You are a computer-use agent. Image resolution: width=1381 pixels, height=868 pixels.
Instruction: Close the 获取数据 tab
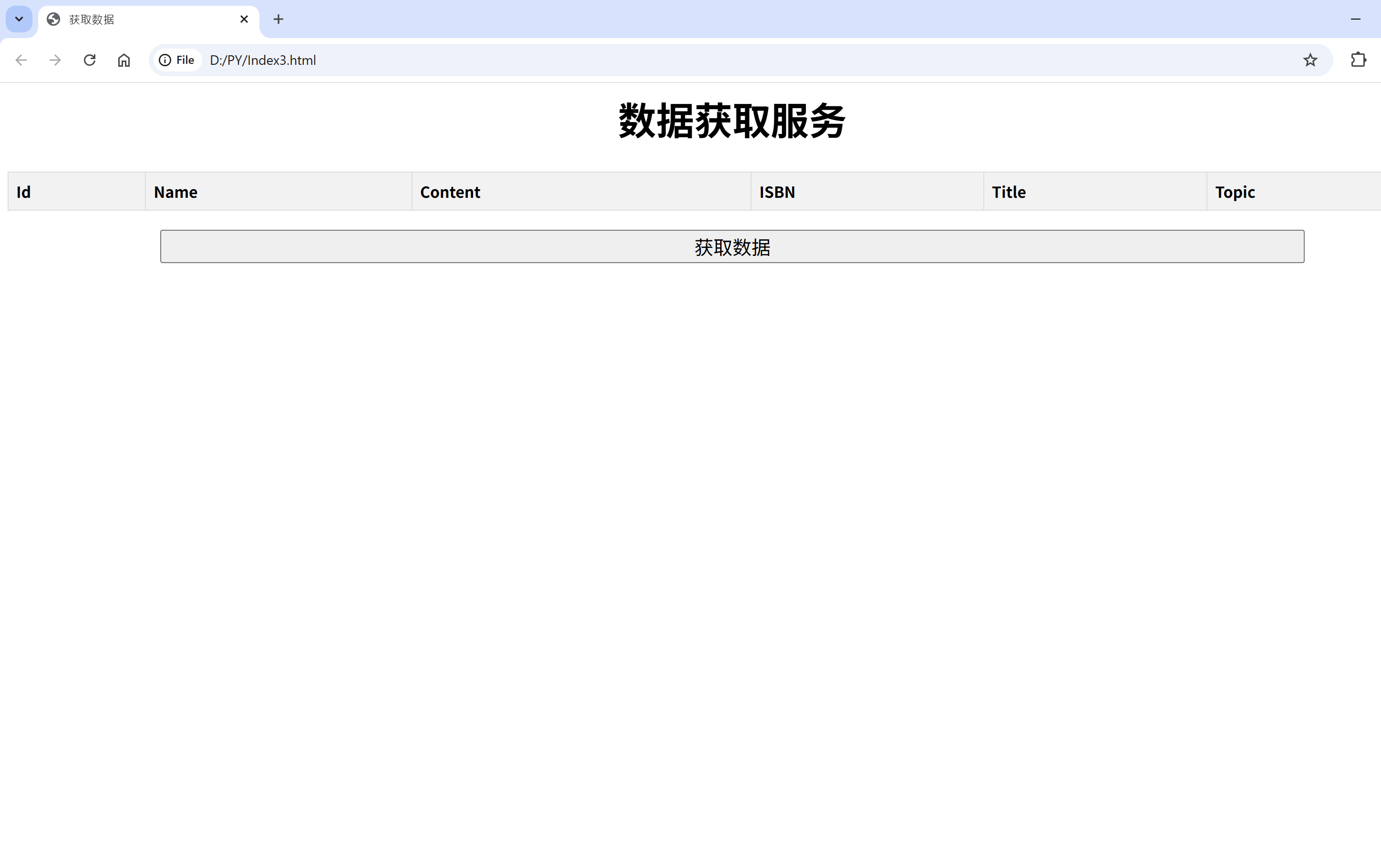(244, 20)
